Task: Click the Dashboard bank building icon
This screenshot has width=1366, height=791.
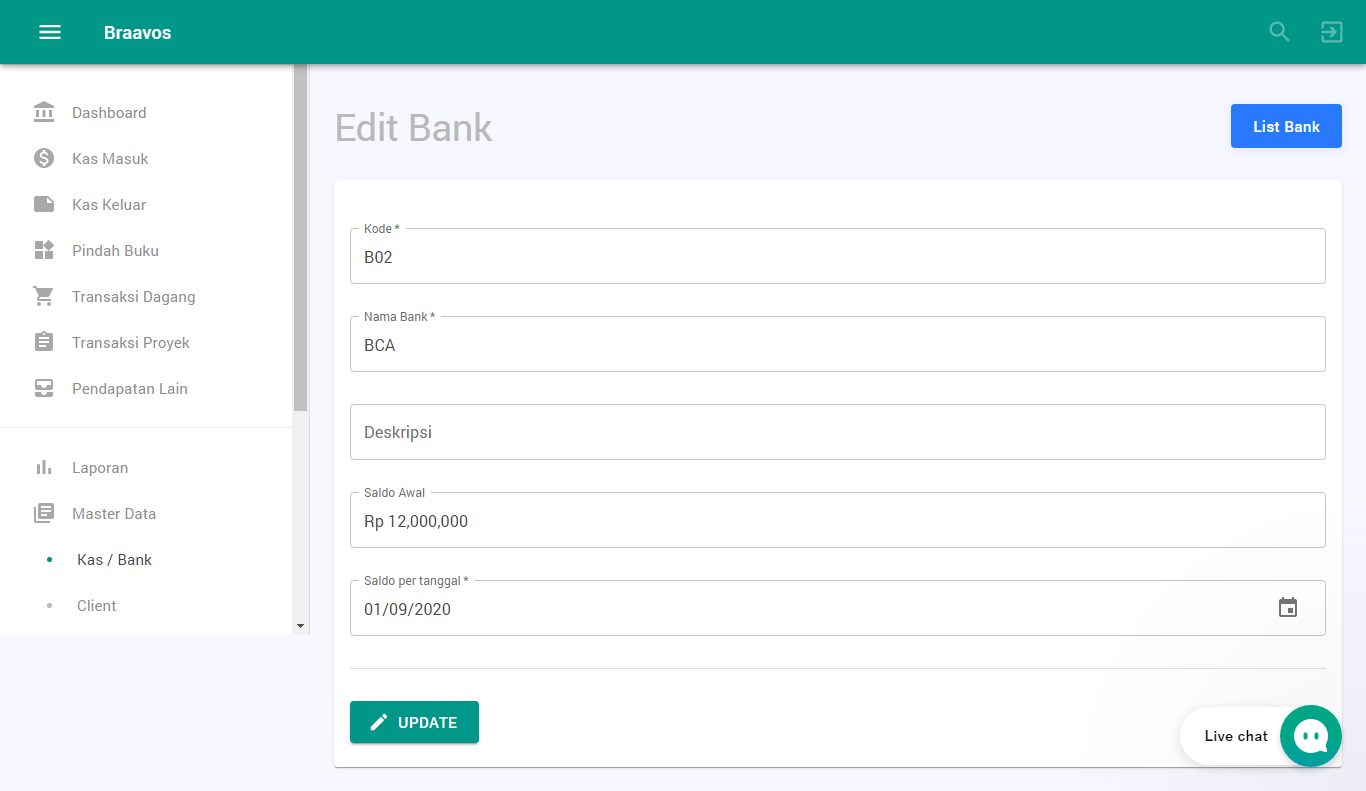Action: (44, 112)
